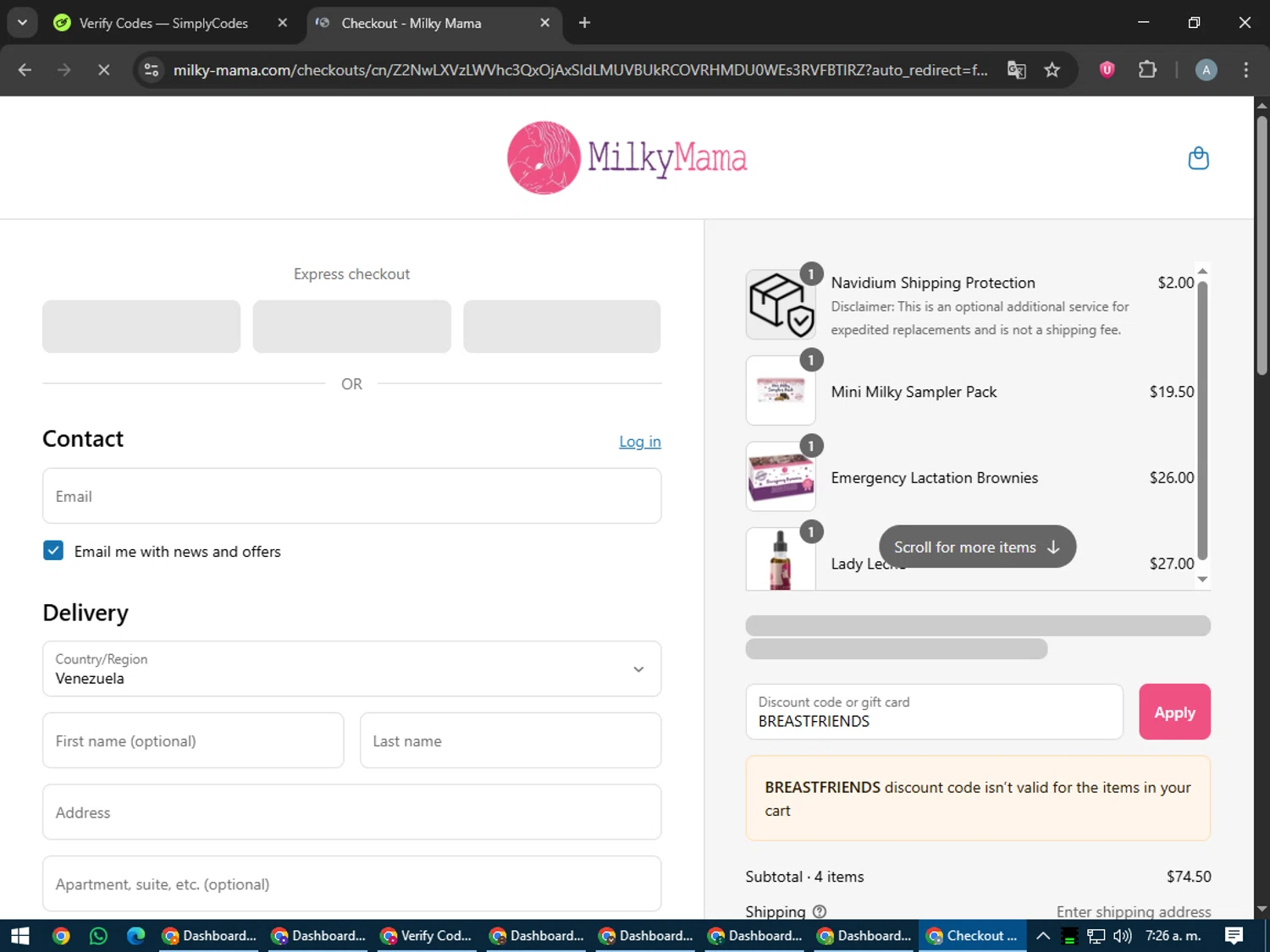Click the page vertical scrollbar thumb

point(1262,245)
